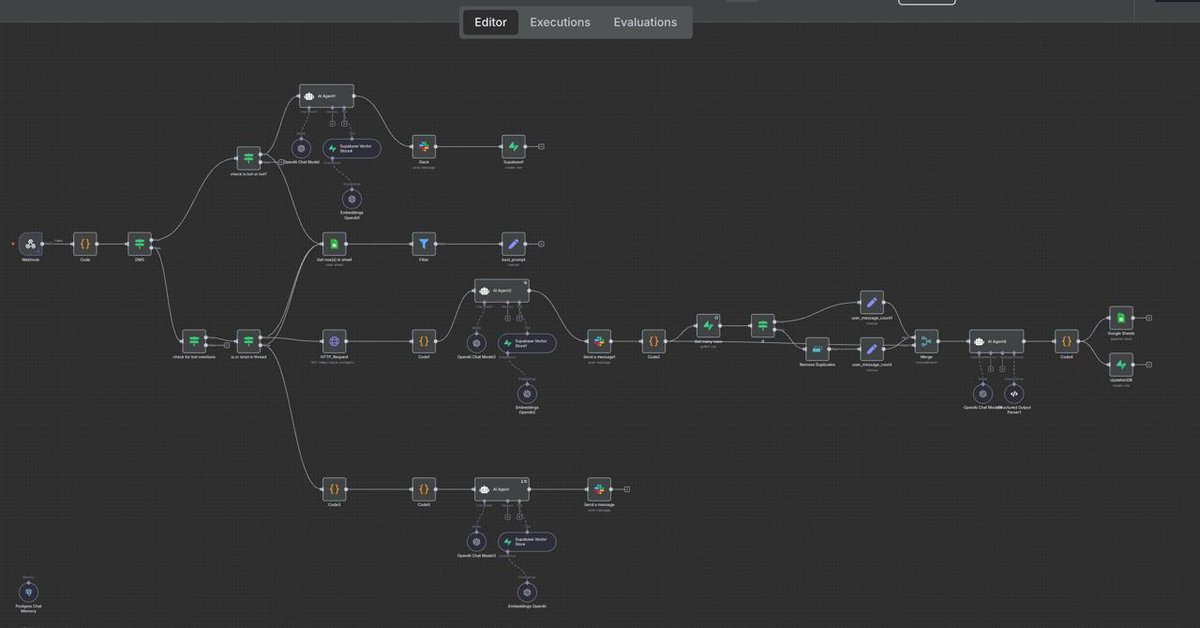Select the UpdatedDB Supabase node
The width and height of the screenshot is (1200, 628).
tap(1121, 365)
